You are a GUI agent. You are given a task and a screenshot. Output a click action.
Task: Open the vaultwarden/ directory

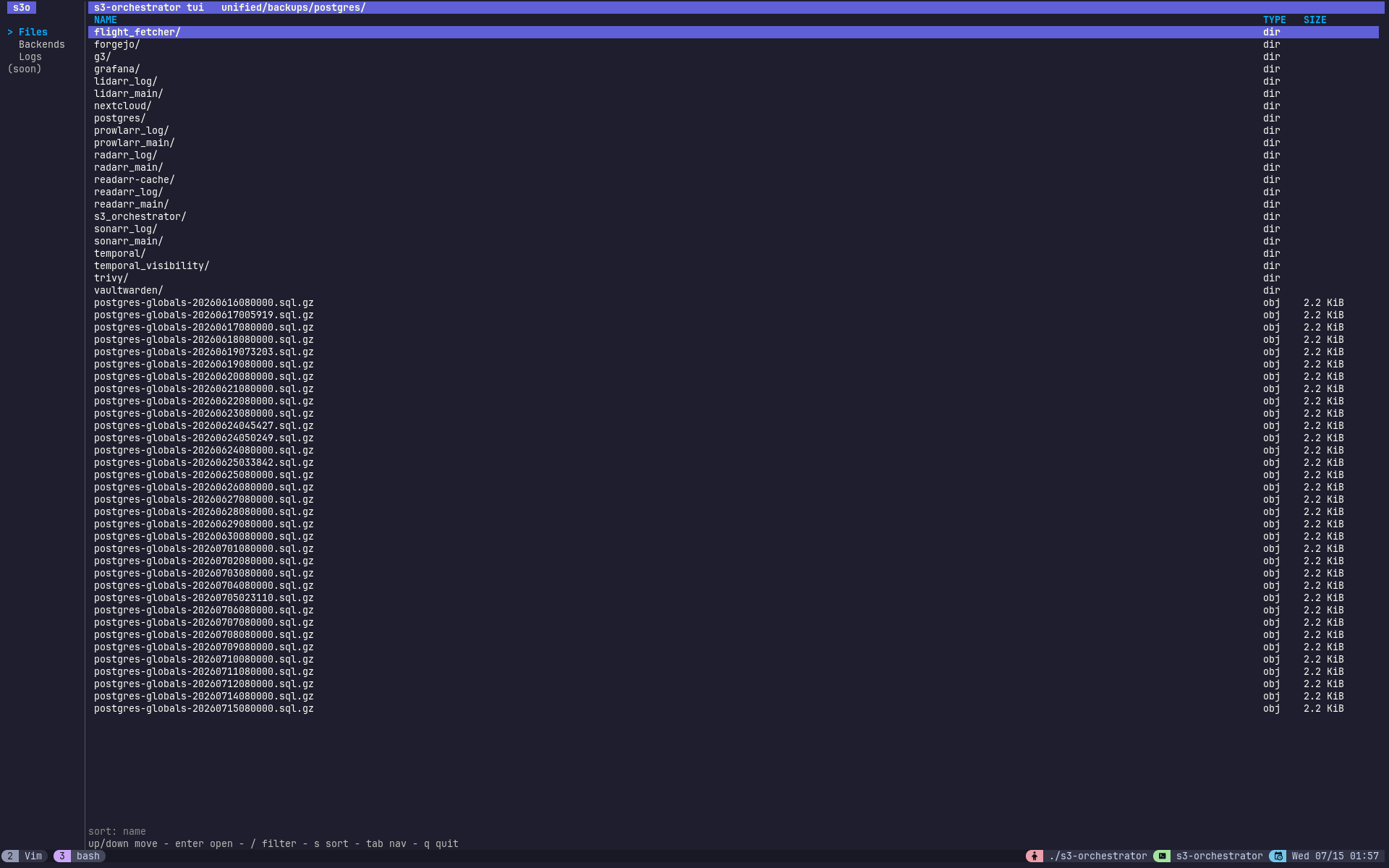(x=733, y=290)
